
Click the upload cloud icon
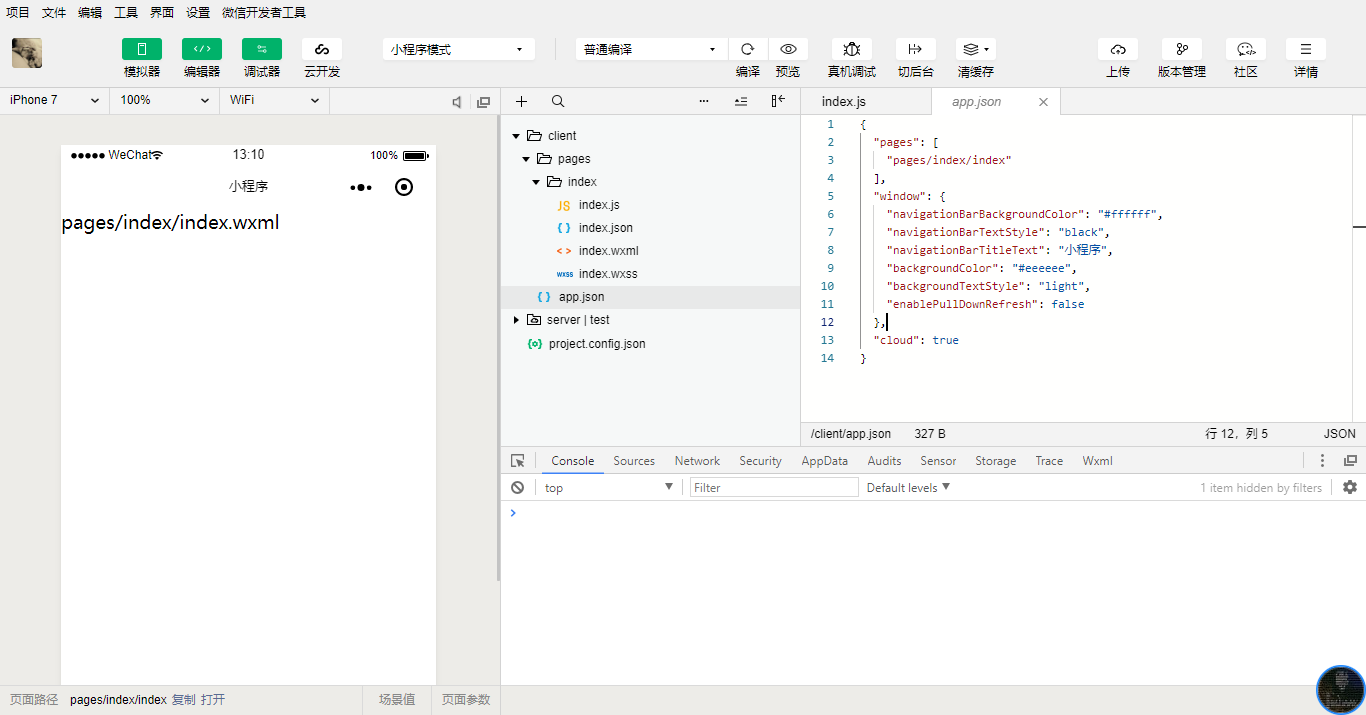tap(1117, 49)
